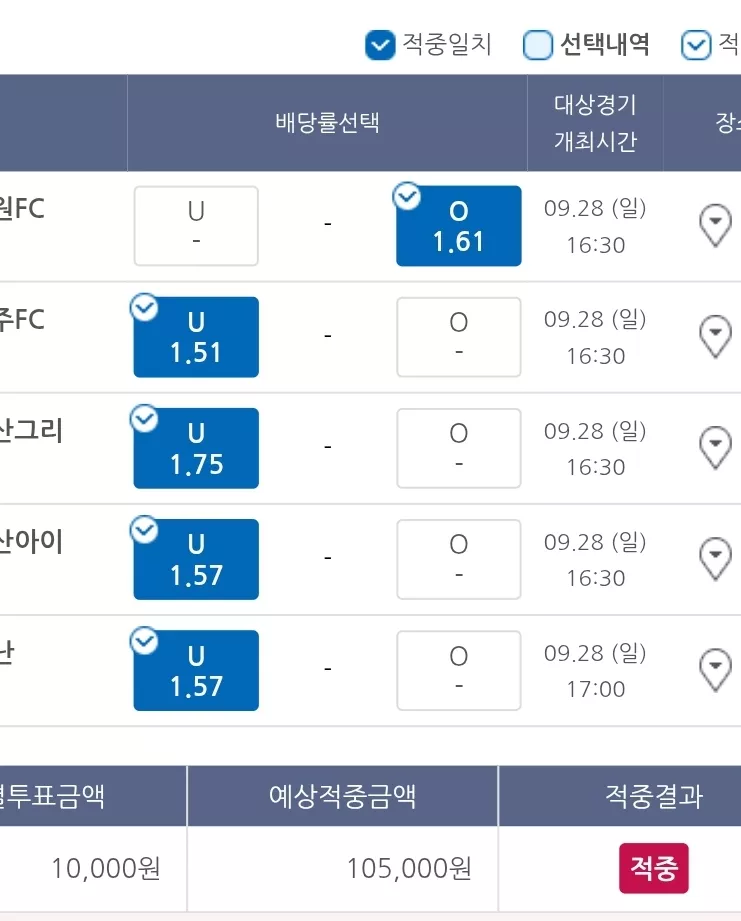
Task: Click the 대상경기 개최시간 column header
Action: (595, 123)
